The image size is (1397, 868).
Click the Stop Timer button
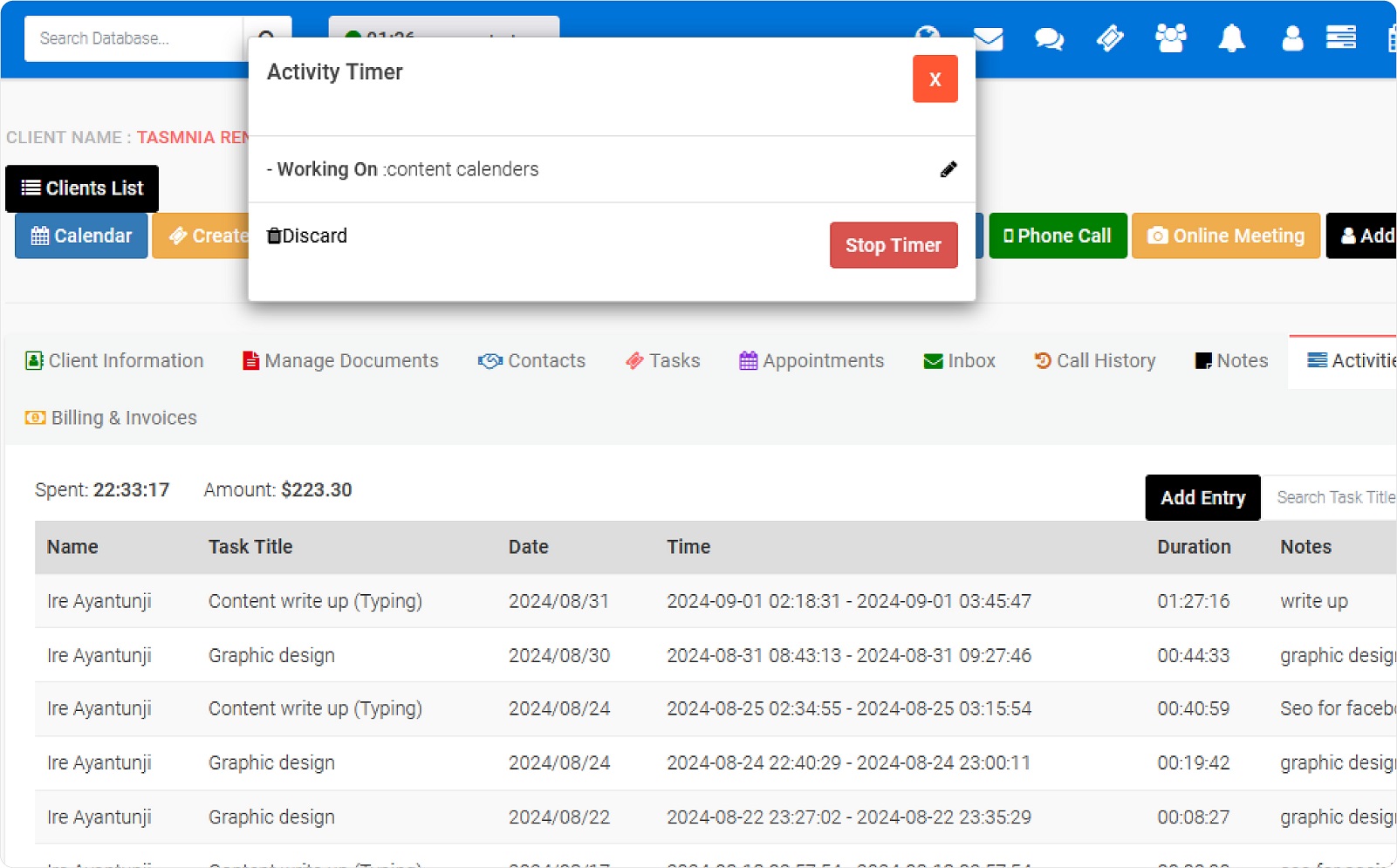893,245
